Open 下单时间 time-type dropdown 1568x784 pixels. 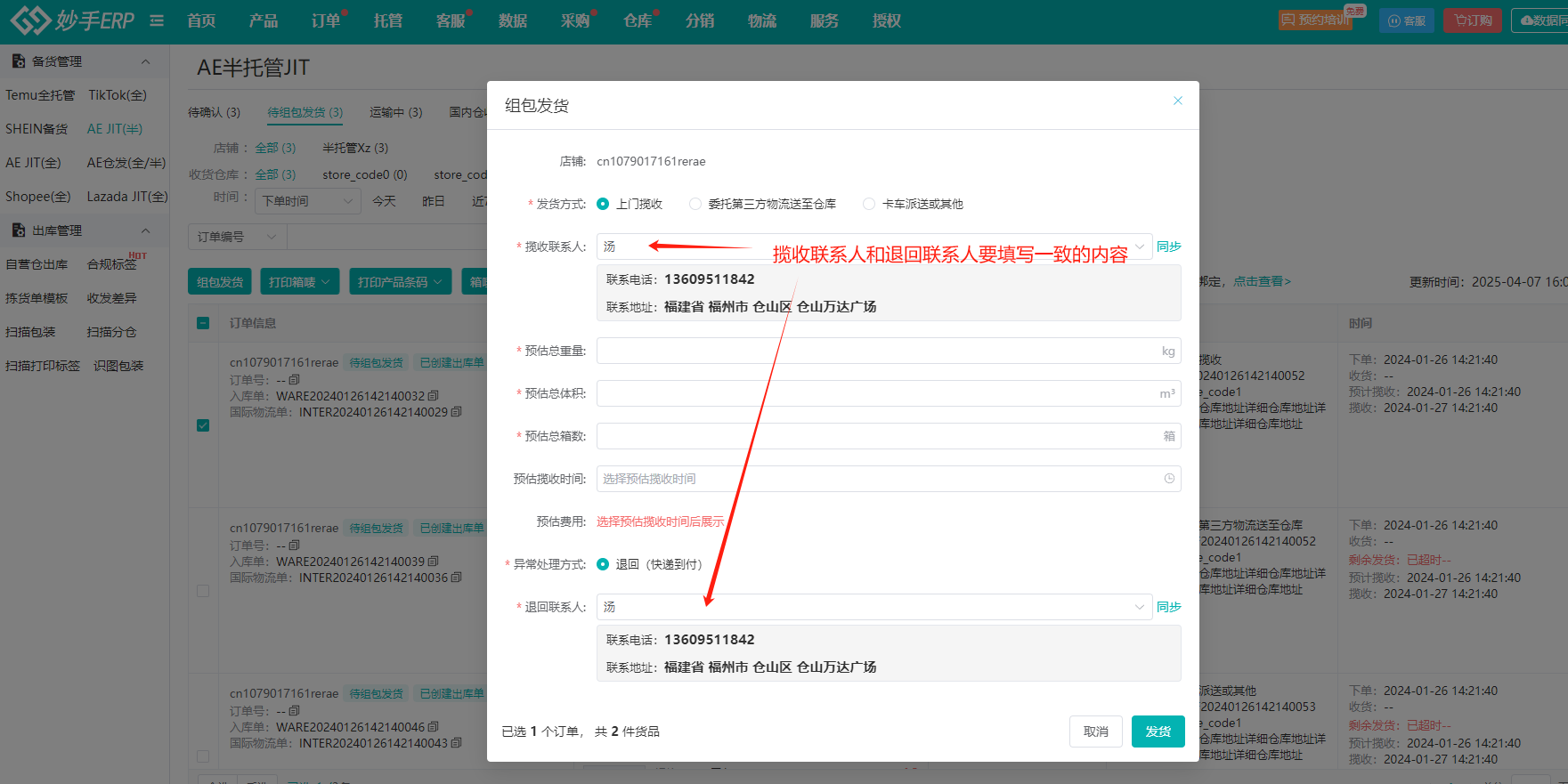[307, 201]
